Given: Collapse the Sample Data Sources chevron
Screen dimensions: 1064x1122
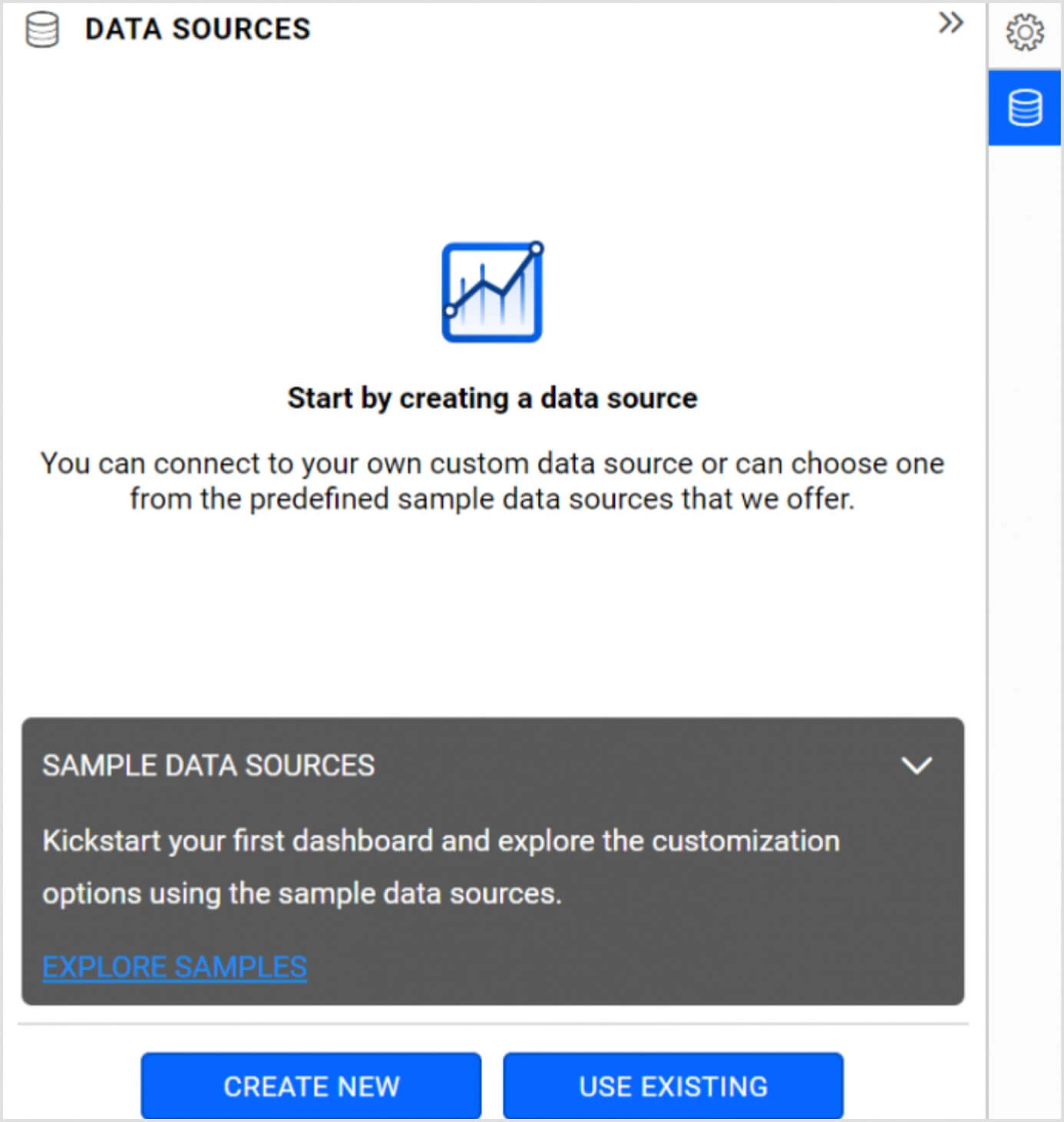Looking at the screenshot, I should [916, 765].
